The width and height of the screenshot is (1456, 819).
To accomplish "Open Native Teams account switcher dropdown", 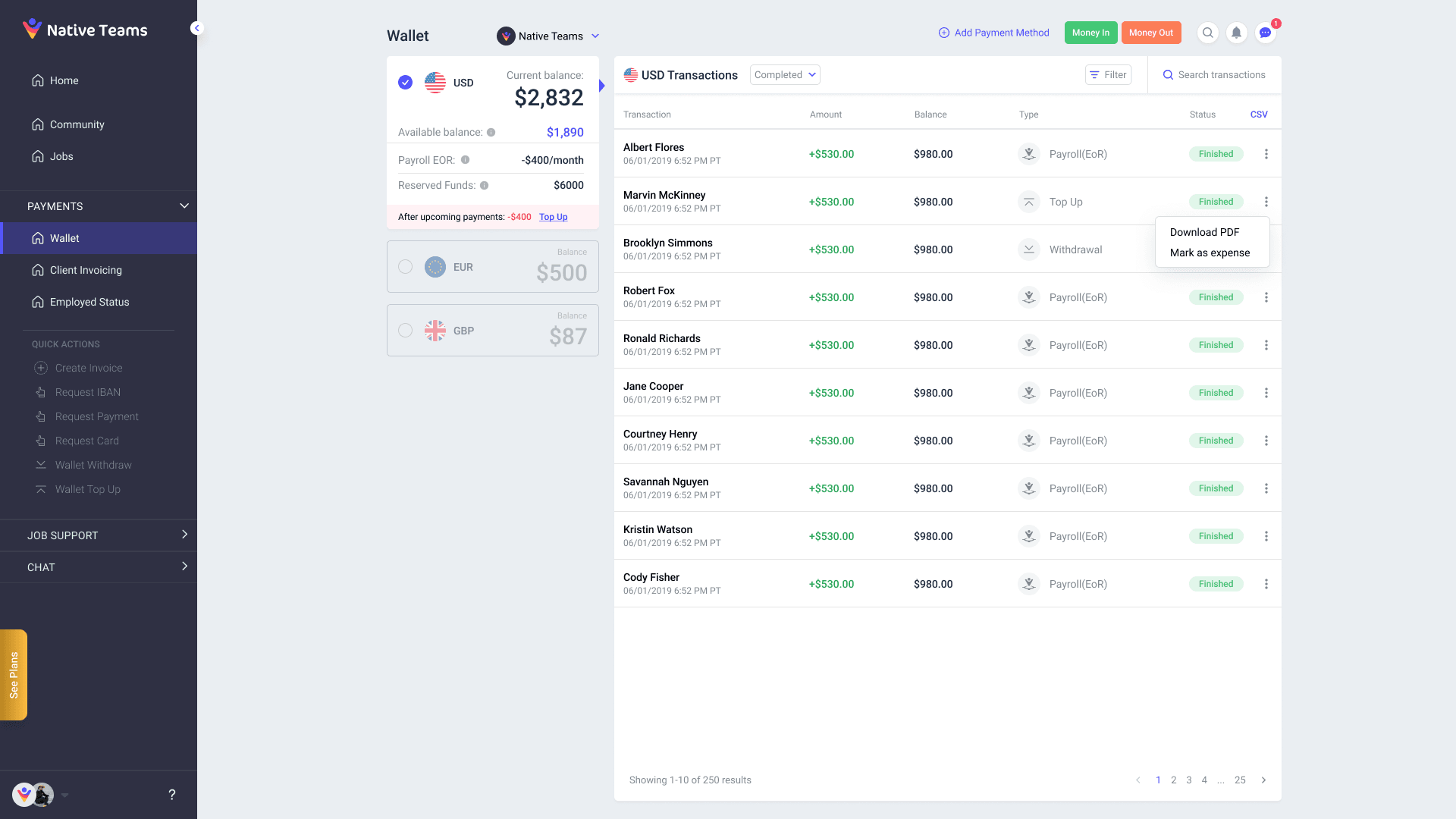I will [548, 36].
